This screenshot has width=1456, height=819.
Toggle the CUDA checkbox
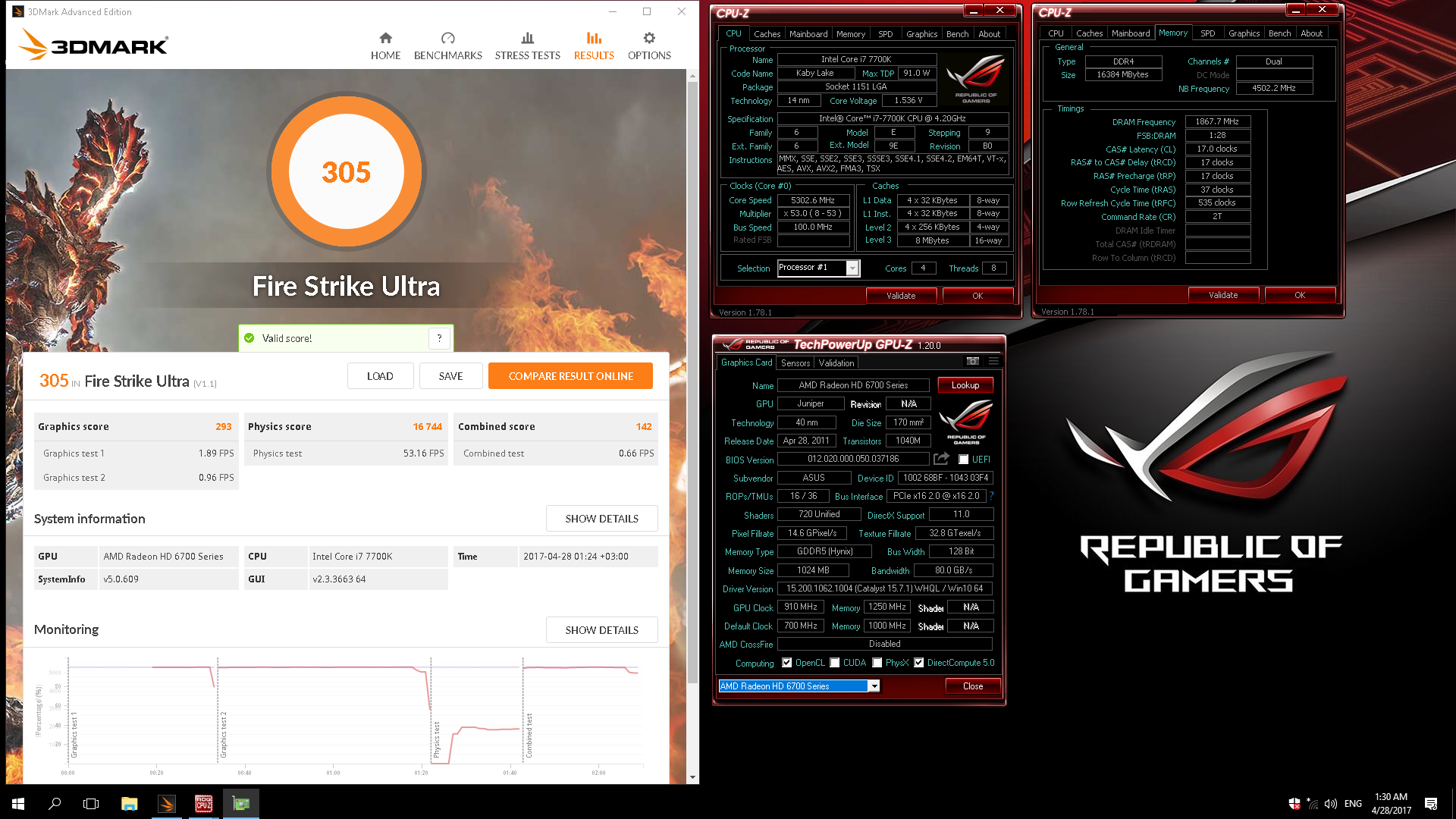tap(834, 663)
